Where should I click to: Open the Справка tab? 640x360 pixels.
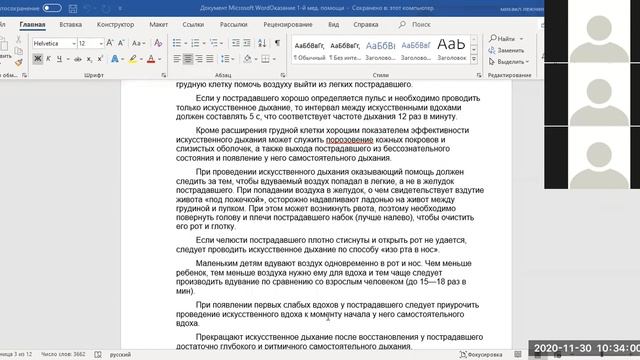(366, 24)
